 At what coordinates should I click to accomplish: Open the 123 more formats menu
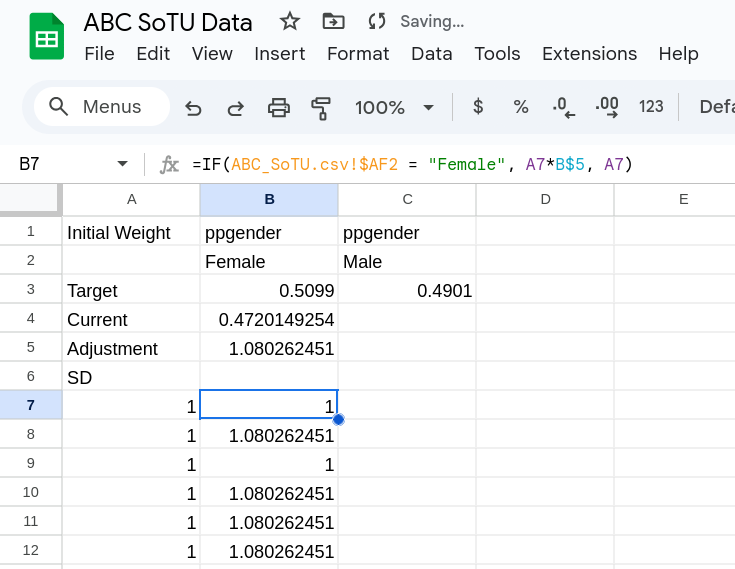point(651,107)
